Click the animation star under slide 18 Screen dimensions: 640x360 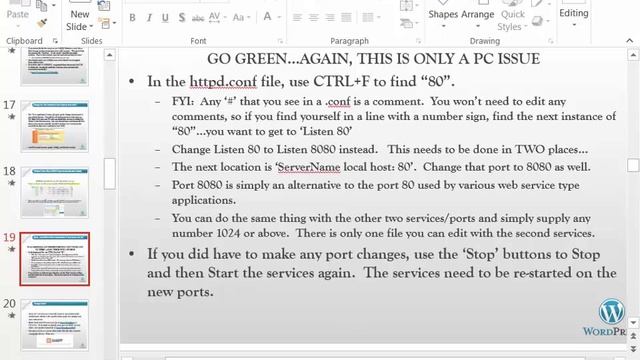(x=11, y=183)
